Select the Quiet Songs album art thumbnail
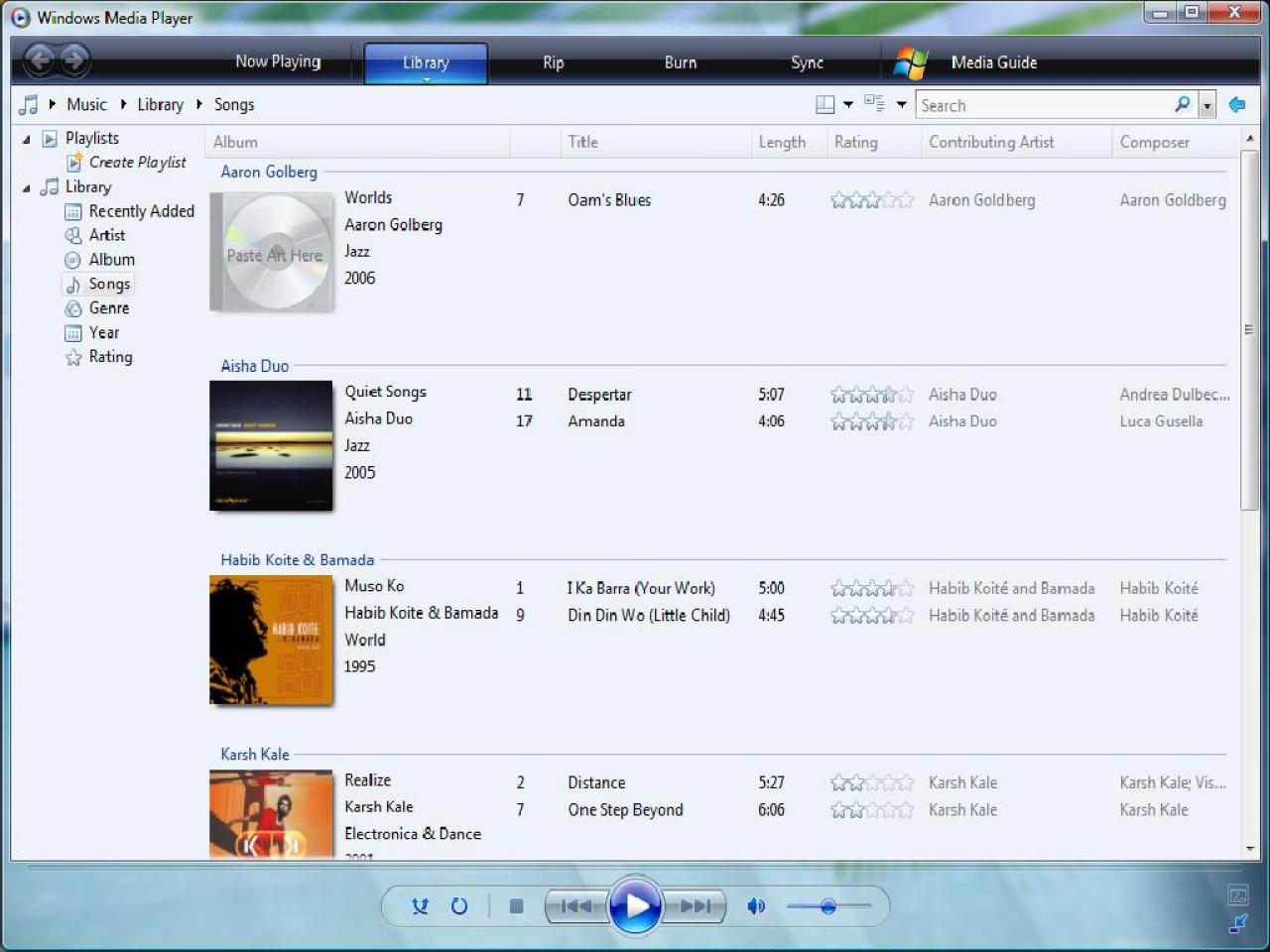1270x952 pixels. tap(271, 445)
